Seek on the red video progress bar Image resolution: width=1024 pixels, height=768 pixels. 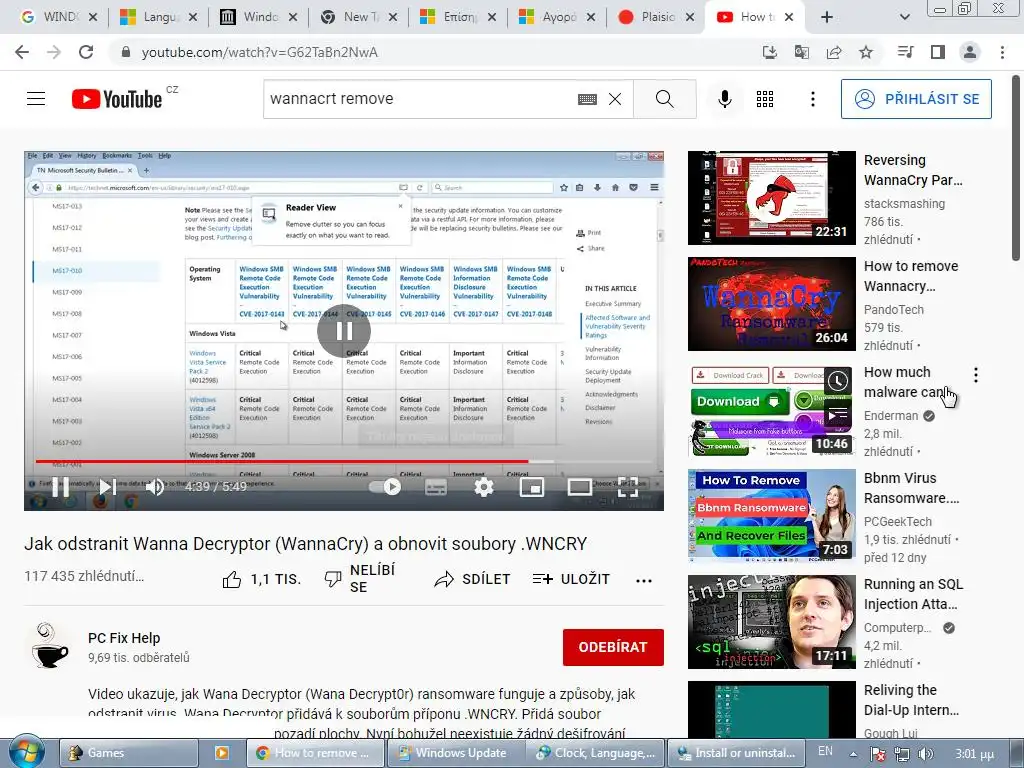344,461
